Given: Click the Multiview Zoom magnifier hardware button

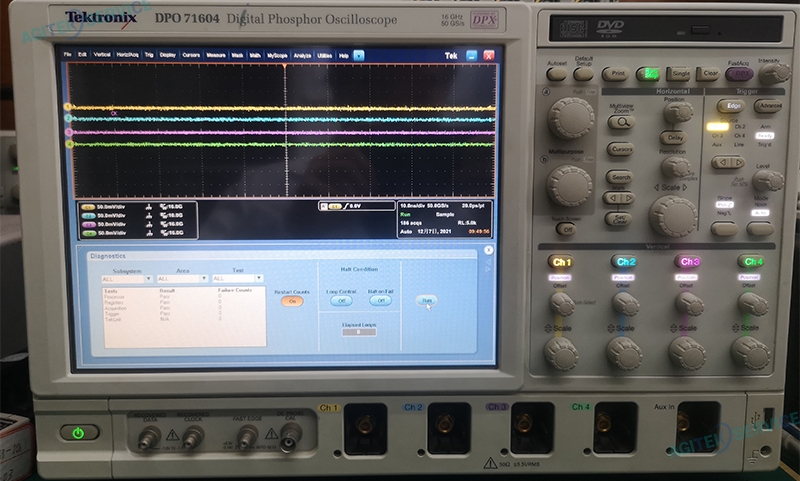Looking at the screenshot, I should pyautogui.click(x=621, y=122).
